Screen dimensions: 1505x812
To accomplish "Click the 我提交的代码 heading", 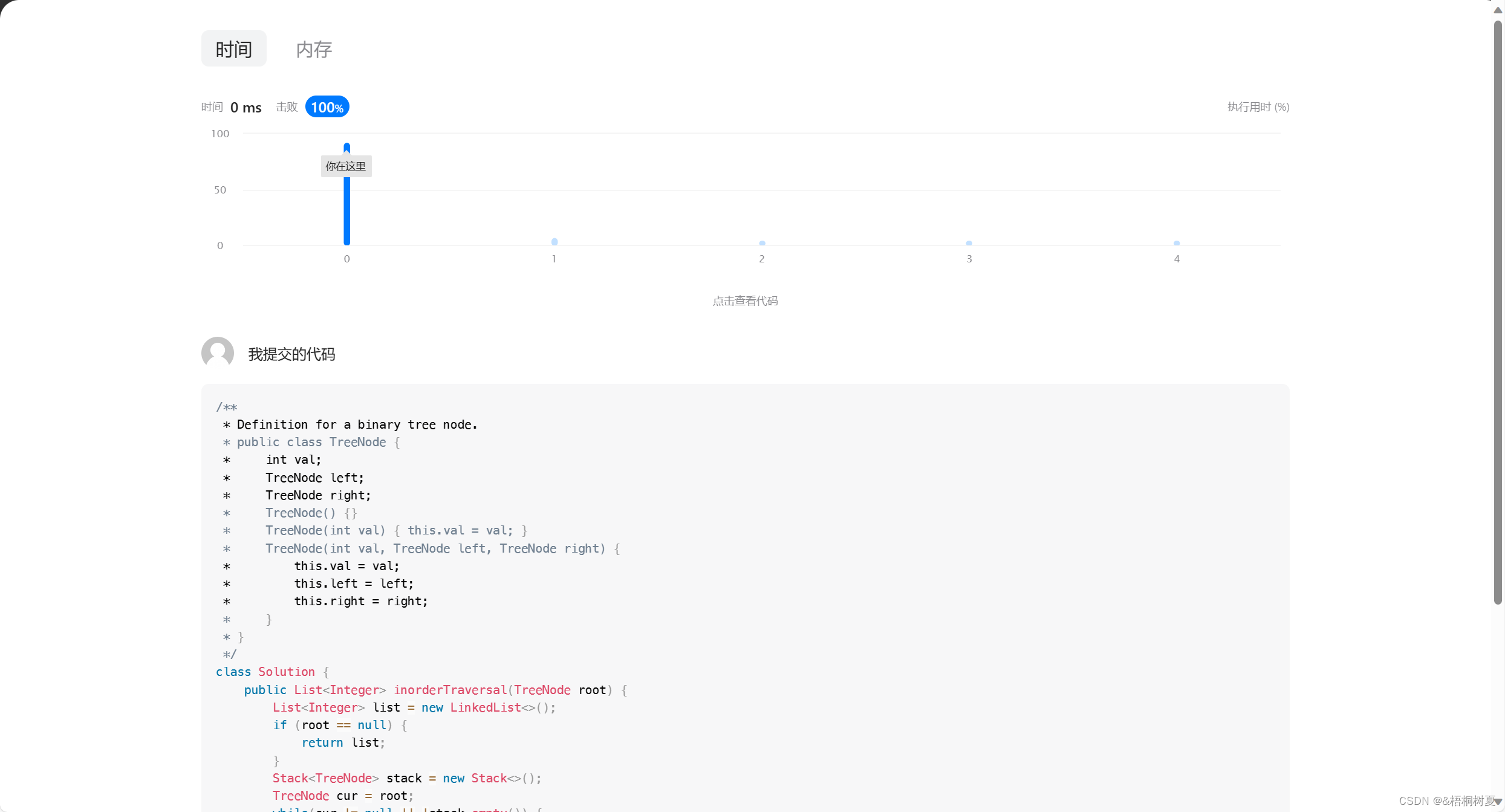I will coord(291,354).
